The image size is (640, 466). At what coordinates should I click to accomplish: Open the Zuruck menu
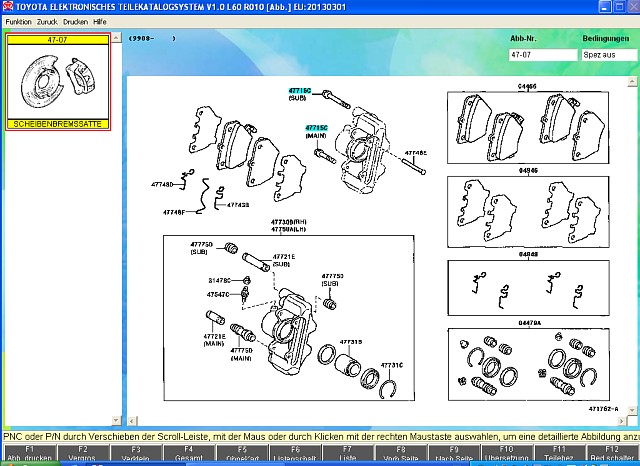[47, 22]
